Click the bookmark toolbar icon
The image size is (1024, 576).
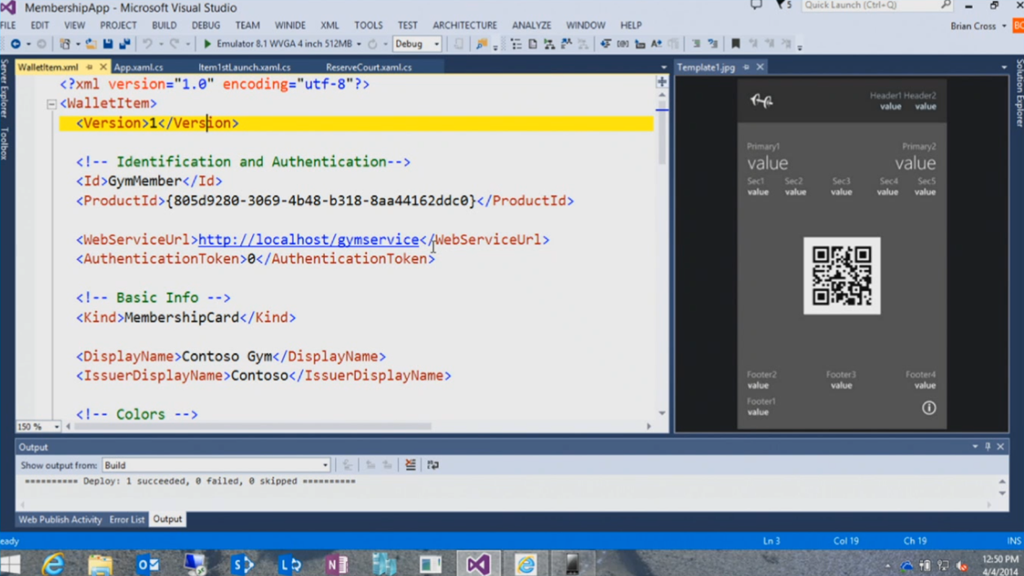coord(735,44)
